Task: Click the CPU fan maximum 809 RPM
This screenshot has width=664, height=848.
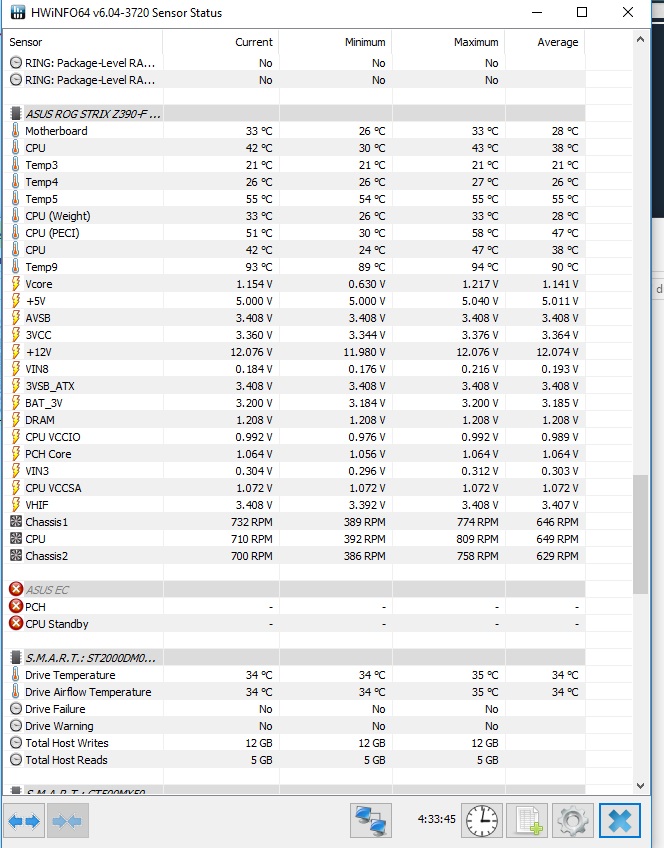Action: click(477, 539)
